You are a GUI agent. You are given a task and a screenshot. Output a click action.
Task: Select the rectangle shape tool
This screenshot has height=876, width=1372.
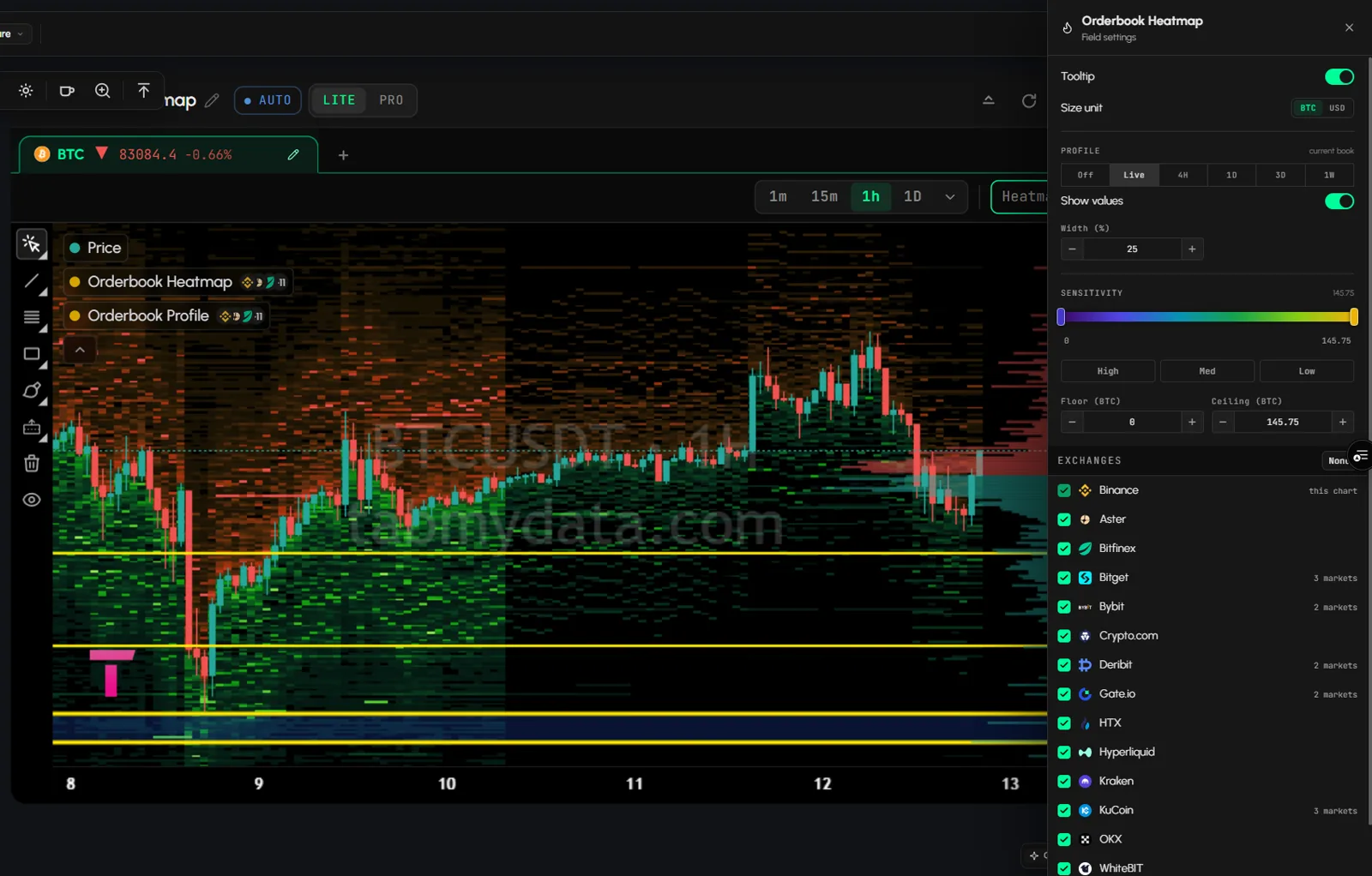[32, 354]
